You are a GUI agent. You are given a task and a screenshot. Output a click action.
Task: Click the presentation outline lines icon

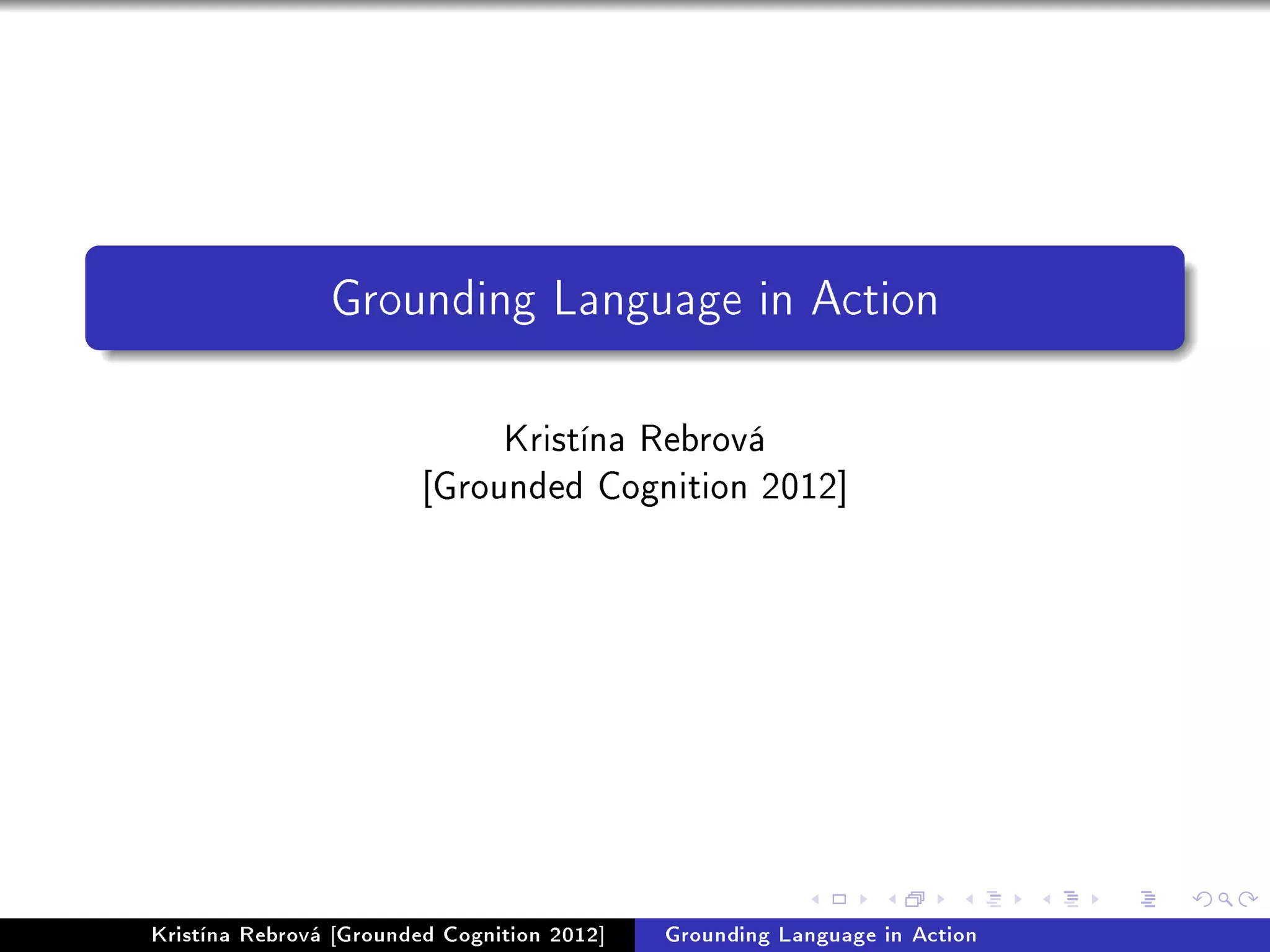[x=1148, y=899]
